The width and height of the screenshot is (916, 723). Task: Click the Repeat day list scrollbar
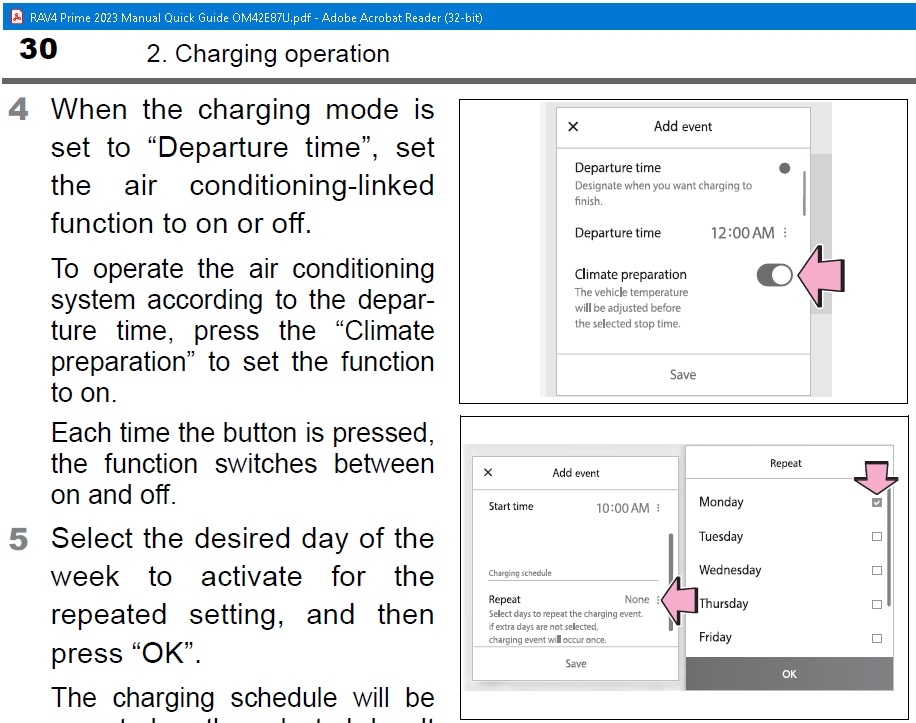coord(889,549)
